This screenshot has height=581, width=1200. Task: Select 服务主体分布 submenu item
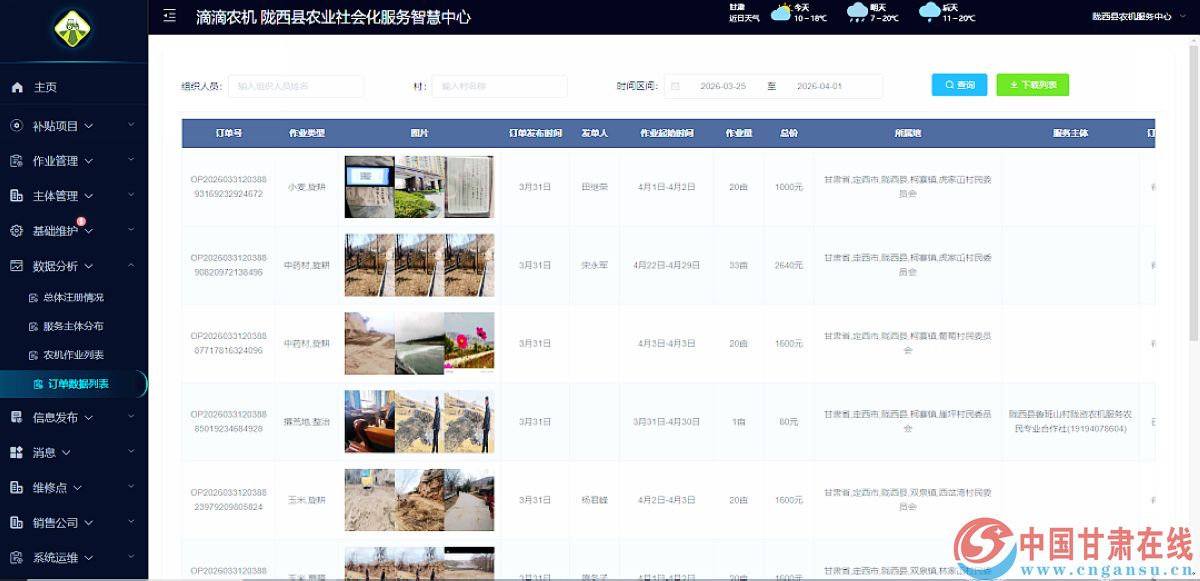pos(73,326)
